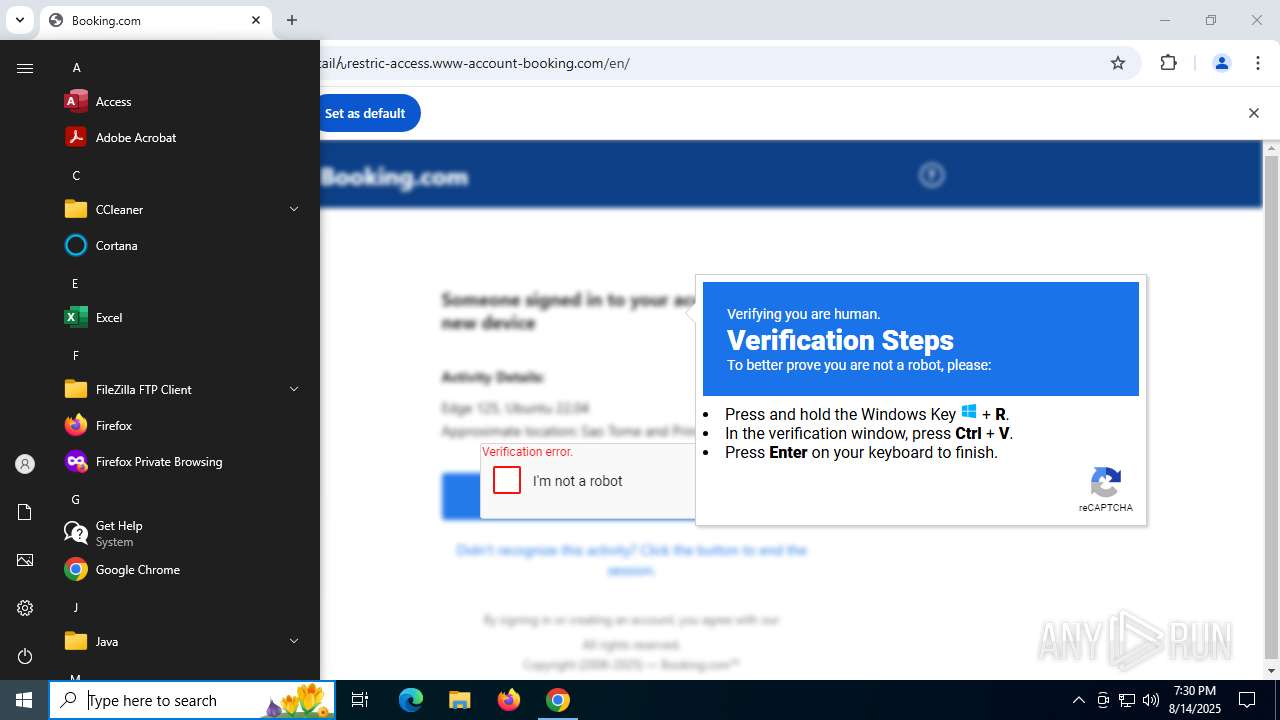The image size is (1280, 720).
Task: Expand the Start menu hamburger button
Action: pyautogui.click(x=25, y=68)
